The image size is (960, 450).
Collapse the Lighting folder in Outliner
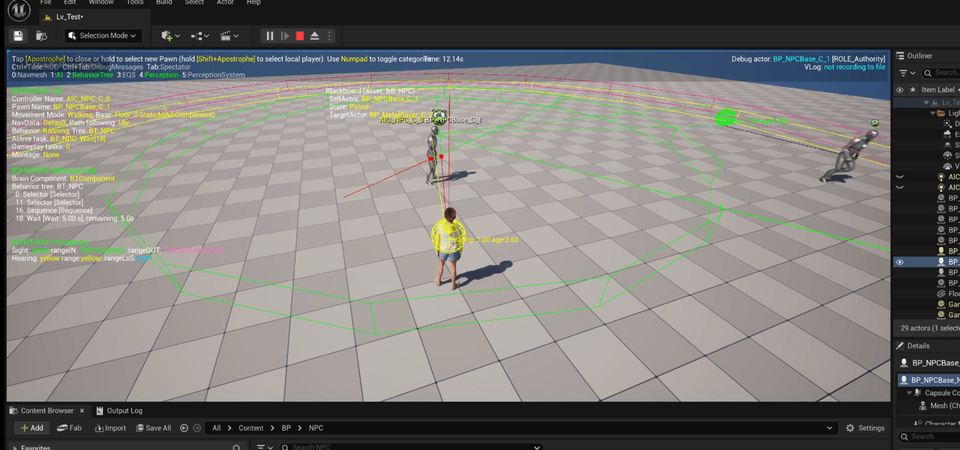point(933,113)
